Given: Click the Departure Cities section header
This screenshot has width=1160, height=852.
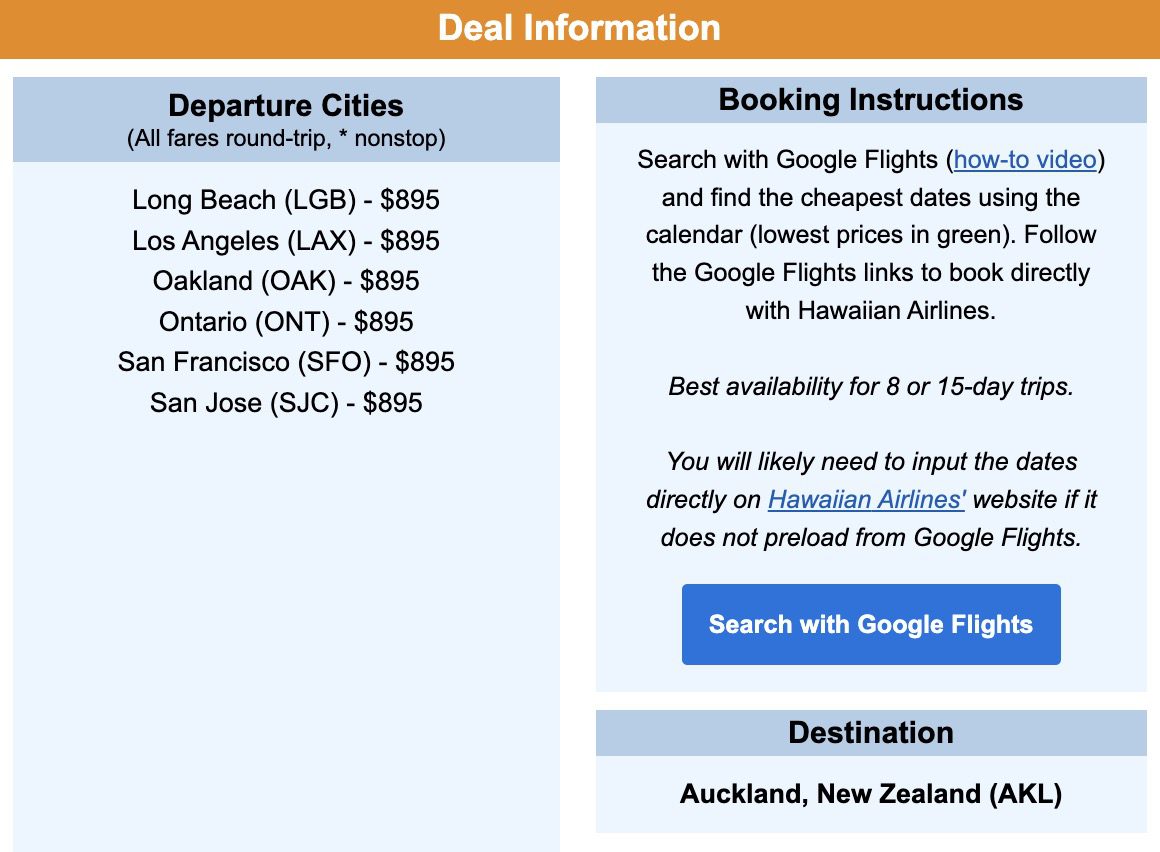Looking at the screenshot, I should [x=286, y=106].
